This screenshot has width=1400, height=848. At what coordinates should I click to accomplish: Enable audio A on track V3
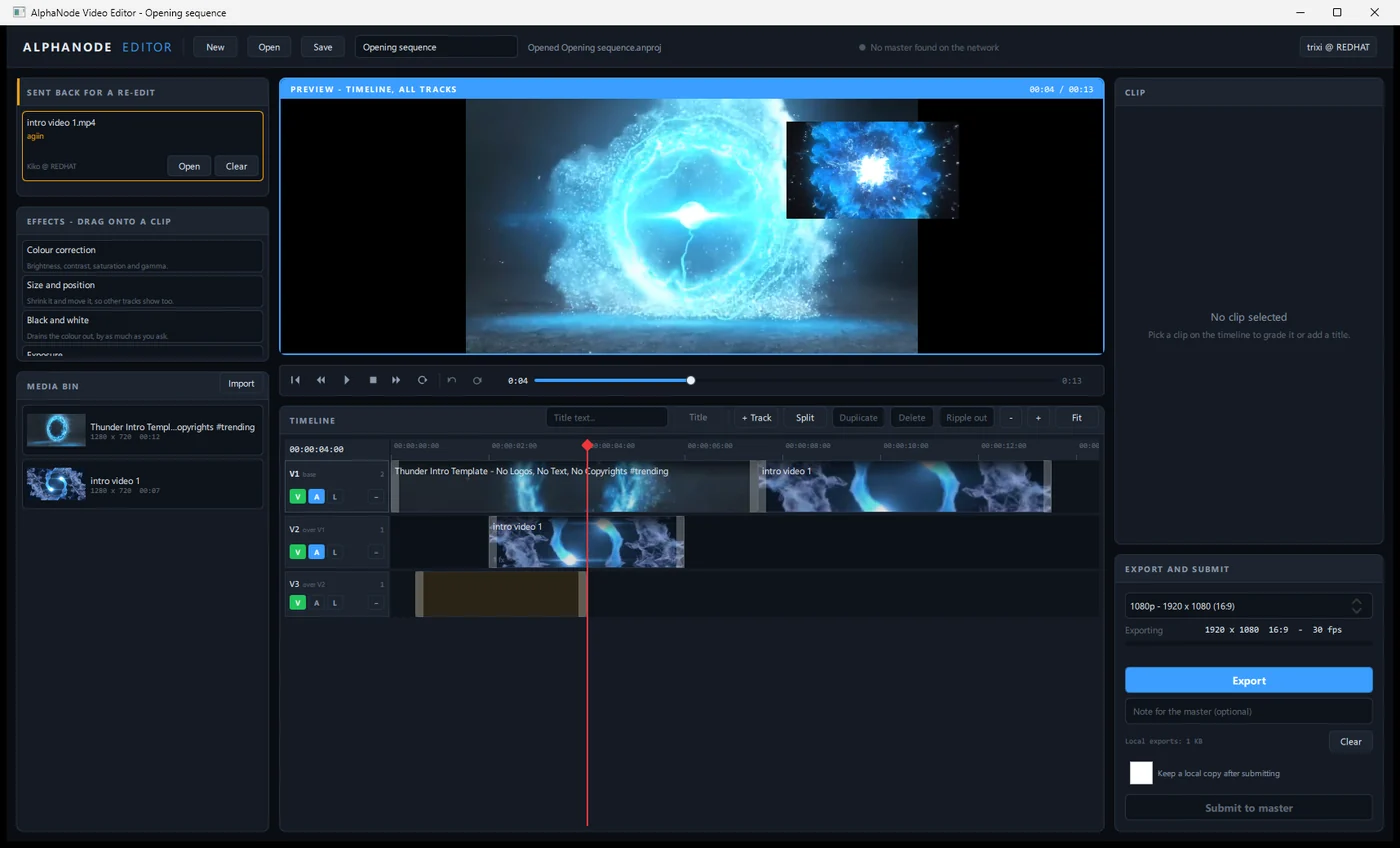316,603
